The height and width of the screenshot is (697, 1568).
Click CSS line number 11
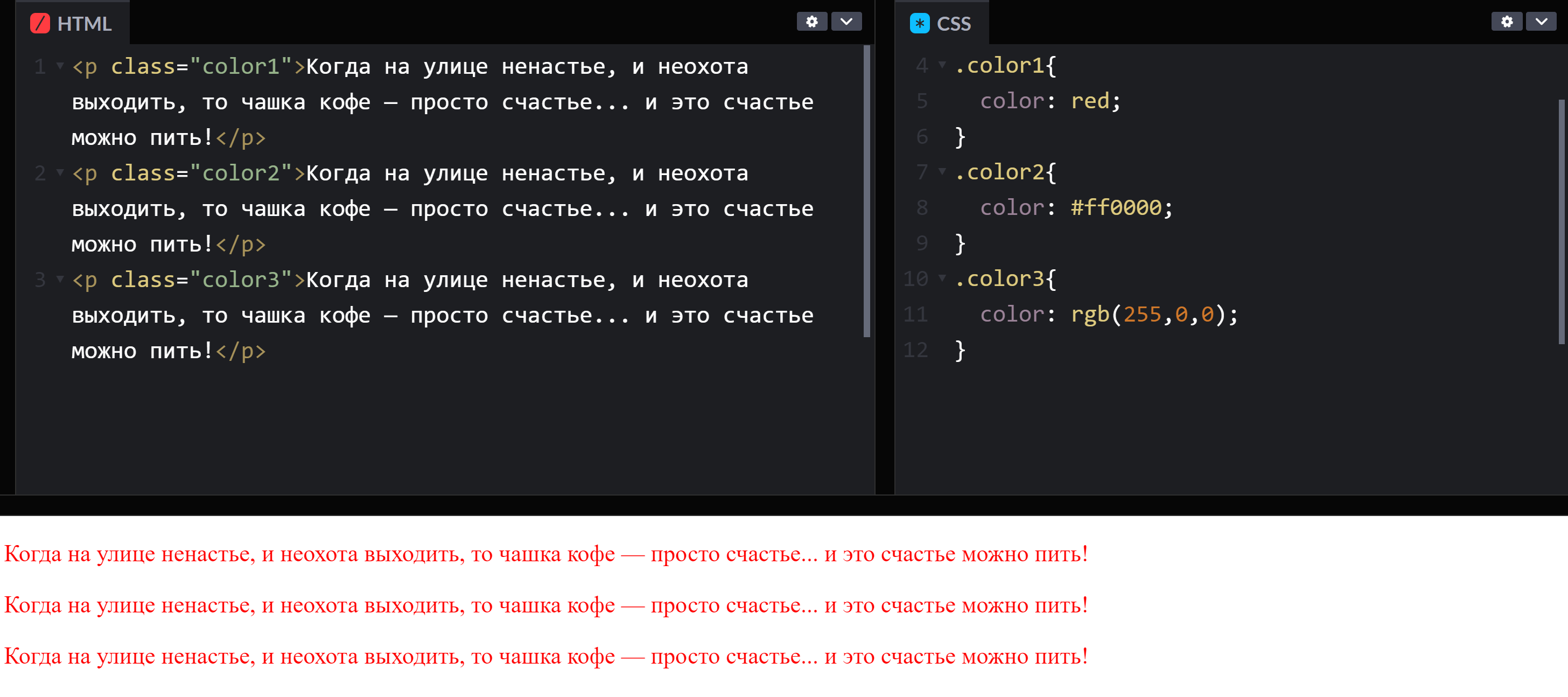click(915, 314)
